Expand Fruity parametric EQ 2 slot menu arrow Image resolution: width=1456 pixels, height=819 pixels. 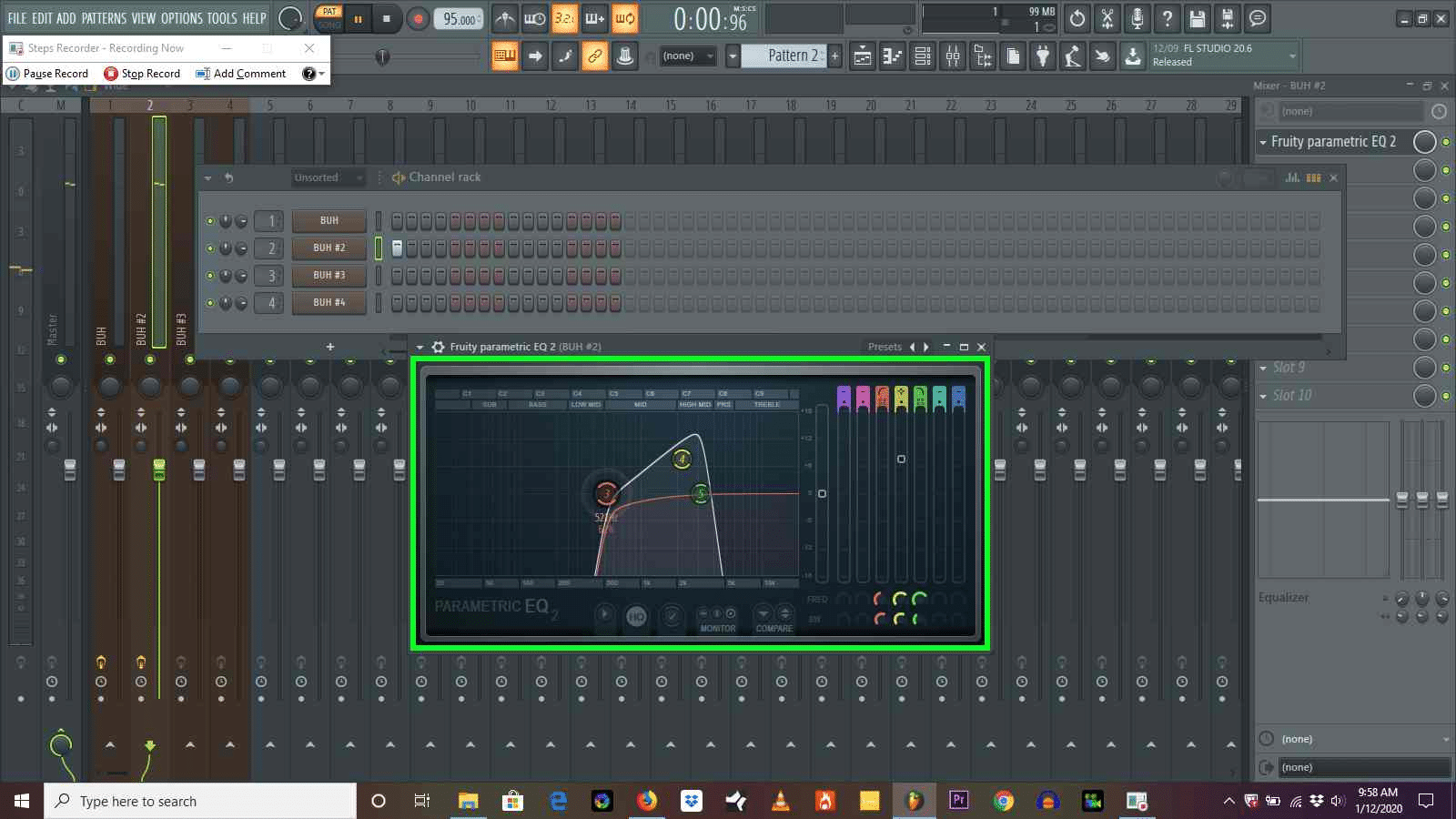1263,142
